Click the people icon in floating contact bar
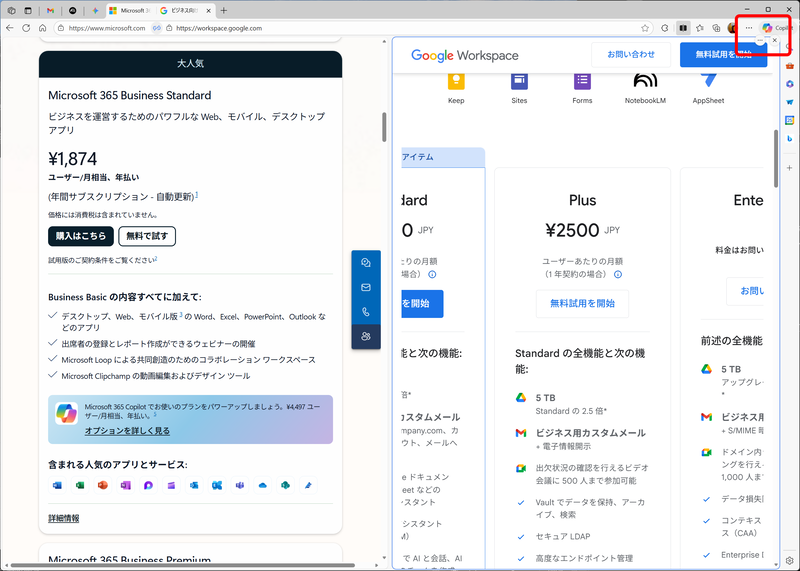Screen dimensions: 800x571 366,336
